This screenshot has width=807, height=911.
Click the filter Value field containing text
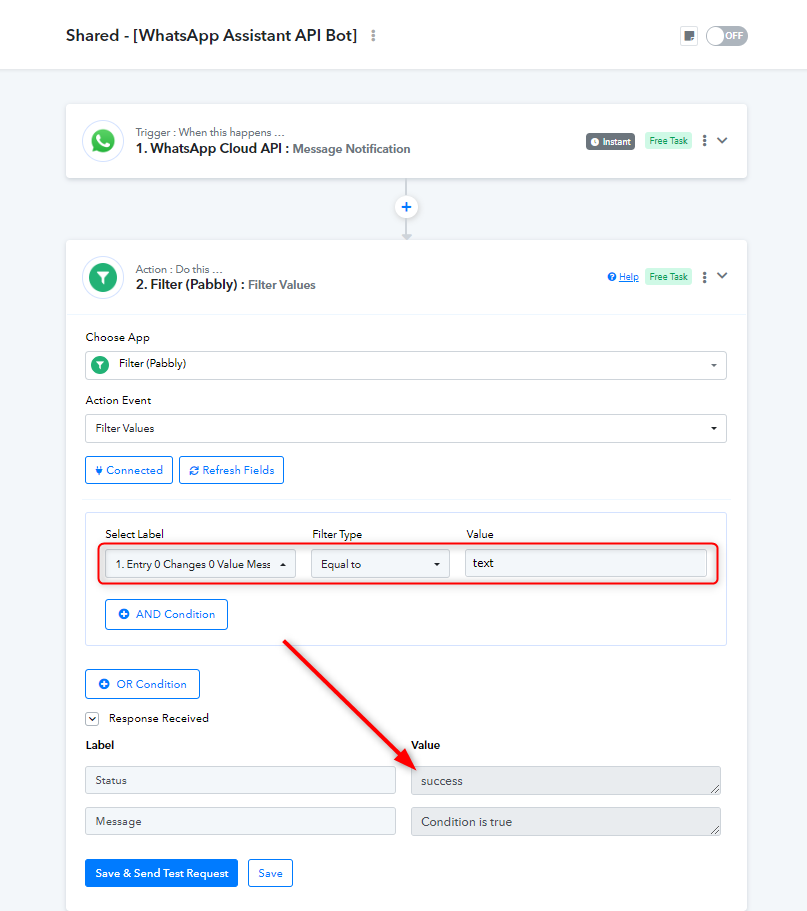(x=586, y=563)
